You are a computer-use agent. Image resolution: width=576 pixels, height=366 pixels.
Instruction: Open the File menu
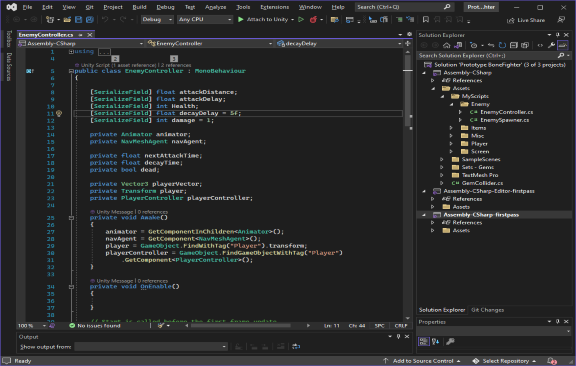(27, 7)
